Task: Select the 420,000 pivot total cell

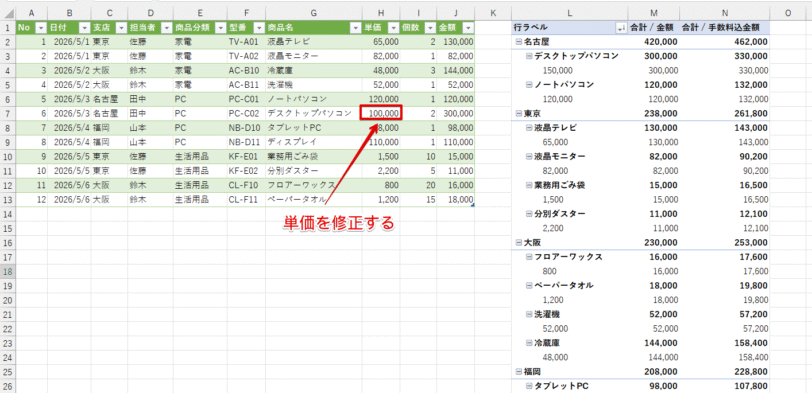Action: pyautogui.click(x=654, y=41)
